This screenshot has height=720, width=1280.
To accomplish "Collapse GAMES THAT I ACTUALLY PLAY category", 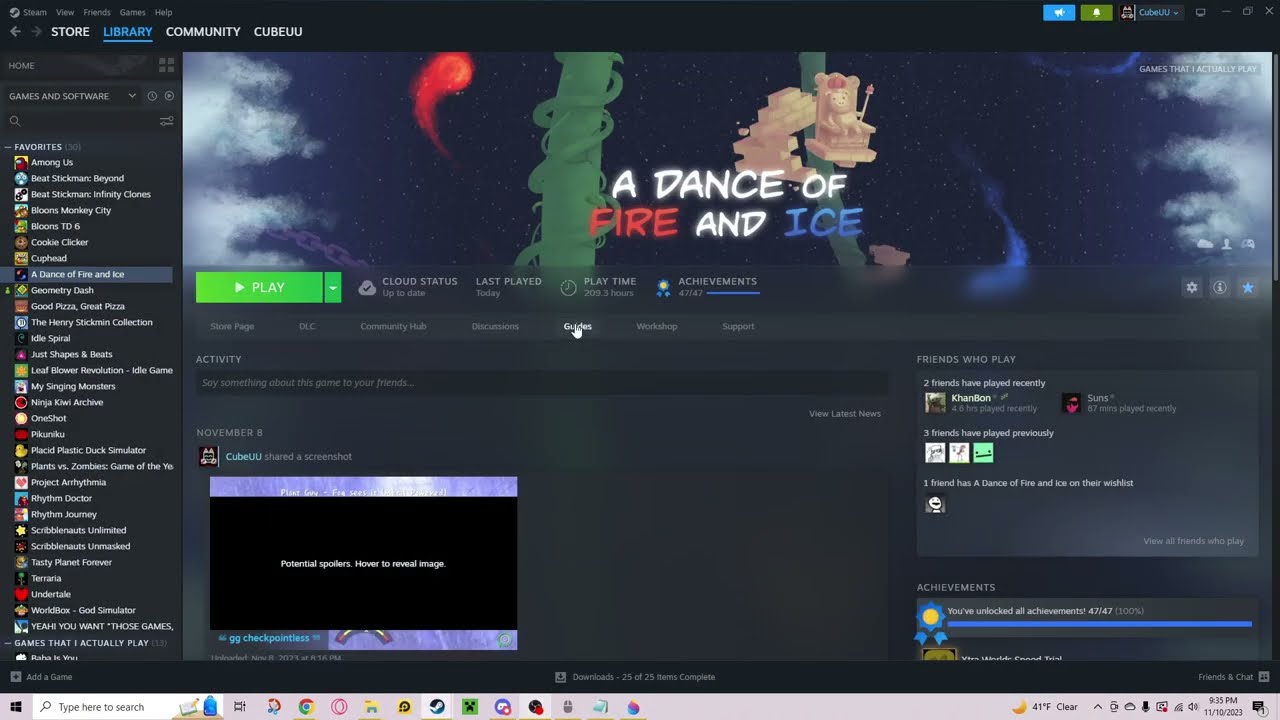I will point(8,643).
